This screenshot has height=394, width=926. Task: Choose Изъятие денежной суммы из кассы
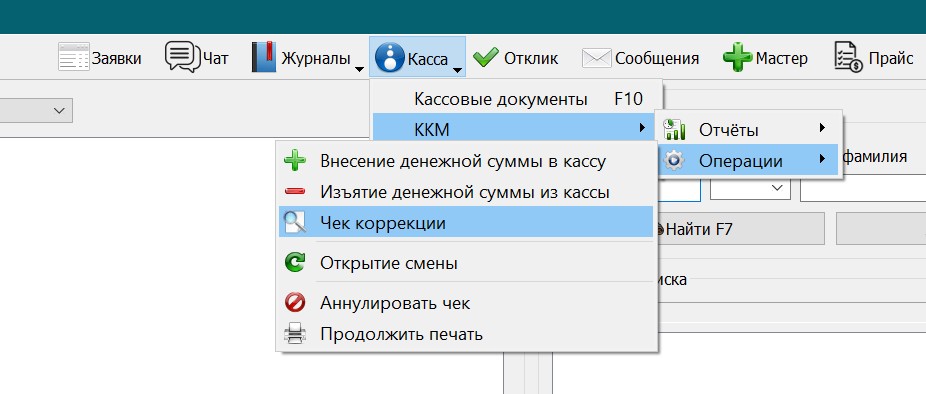tap(466, 191)
